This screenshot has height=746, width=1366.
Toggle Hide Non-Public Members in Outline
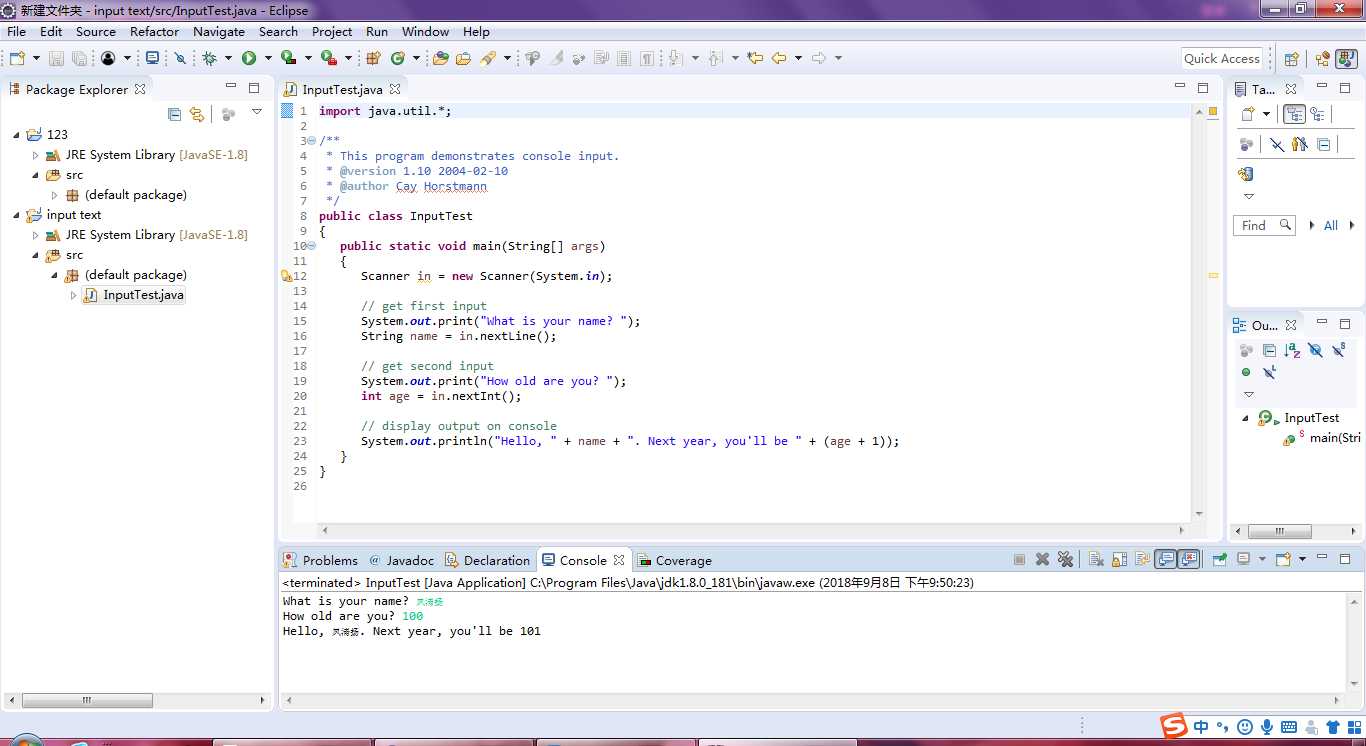click(1246, 372)
